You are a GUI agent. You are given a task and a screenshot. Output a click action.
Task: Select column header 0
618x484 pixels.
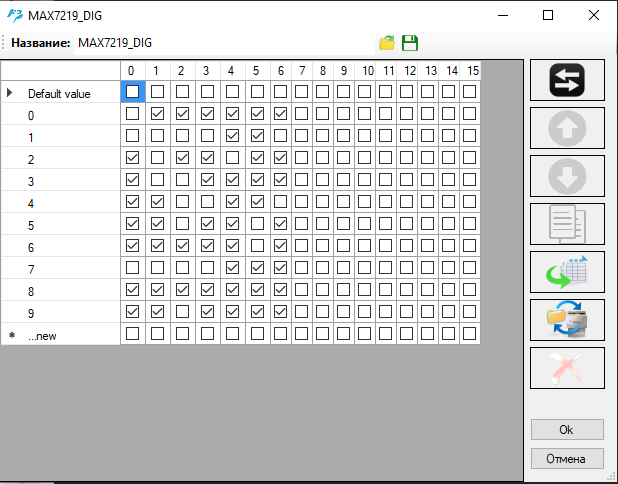click(133, 71)
